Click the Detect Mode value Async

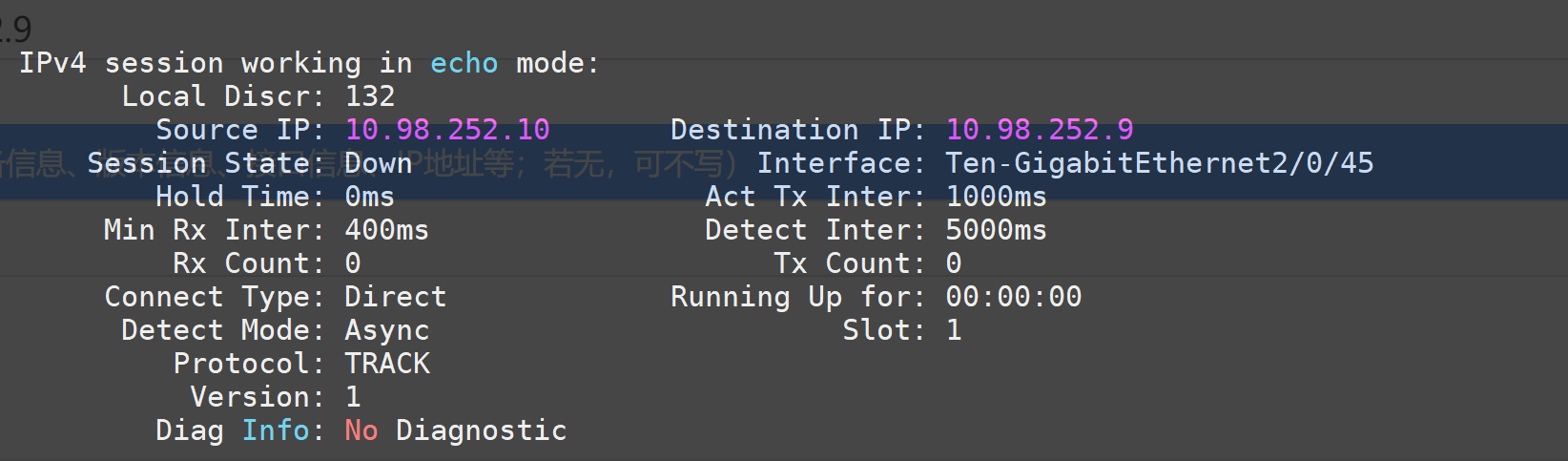tap(386, 330)
